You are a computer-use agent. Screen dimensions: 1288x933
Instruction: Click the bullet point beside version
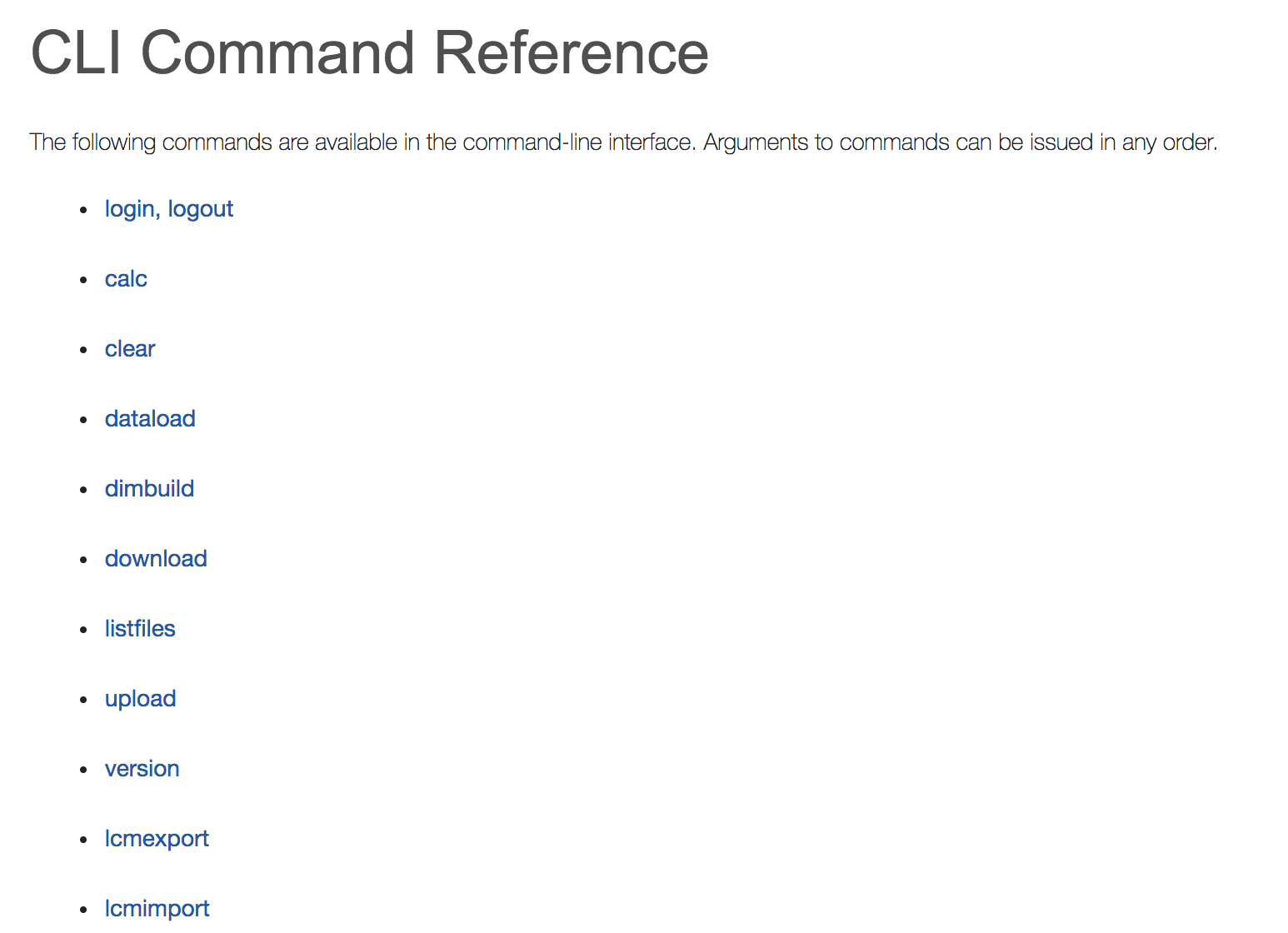click(83, 770)
